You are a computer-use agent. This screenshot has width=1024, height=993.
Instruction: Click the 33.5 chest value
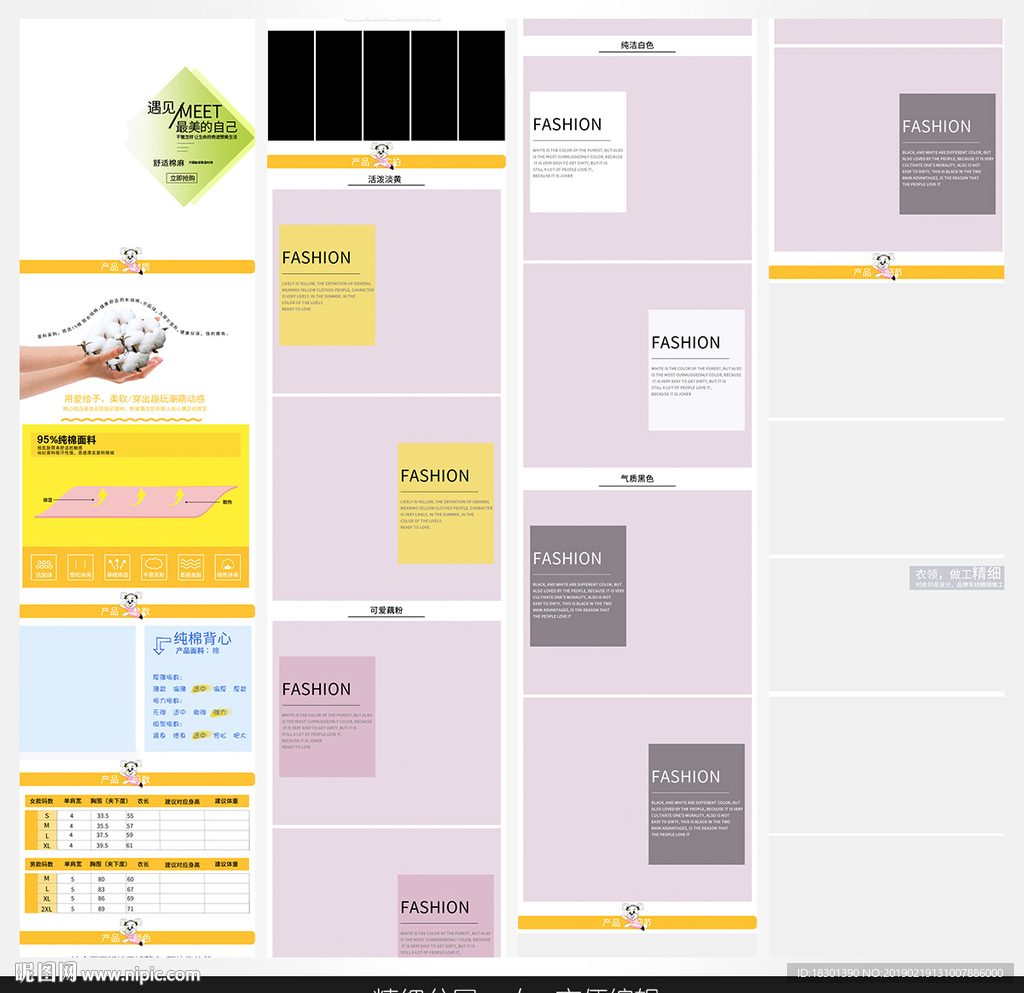(x=103, y=815)
